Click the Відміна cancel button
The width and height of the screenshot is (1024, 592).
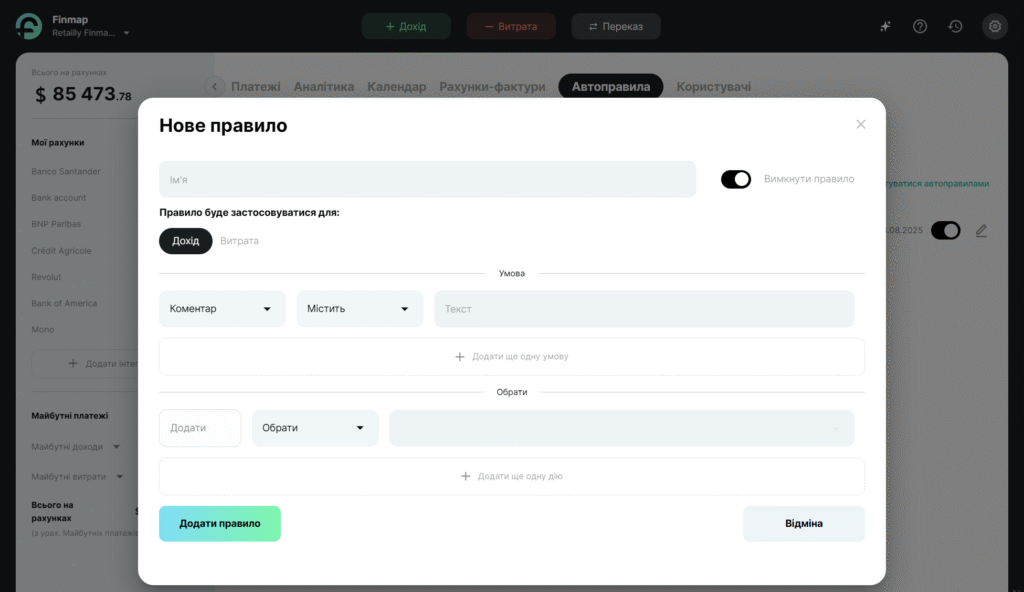803,524
